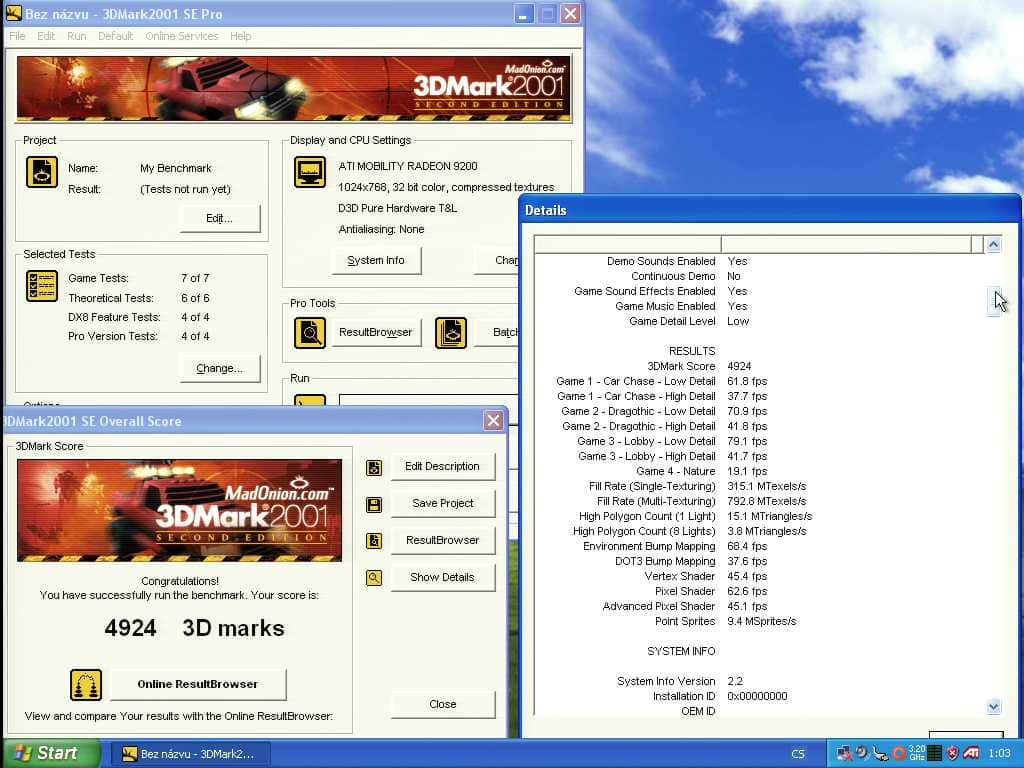Dismiss the Overall Score dialog with X
The height and width of the screenshot is (768, 1024).
[494, 421]
